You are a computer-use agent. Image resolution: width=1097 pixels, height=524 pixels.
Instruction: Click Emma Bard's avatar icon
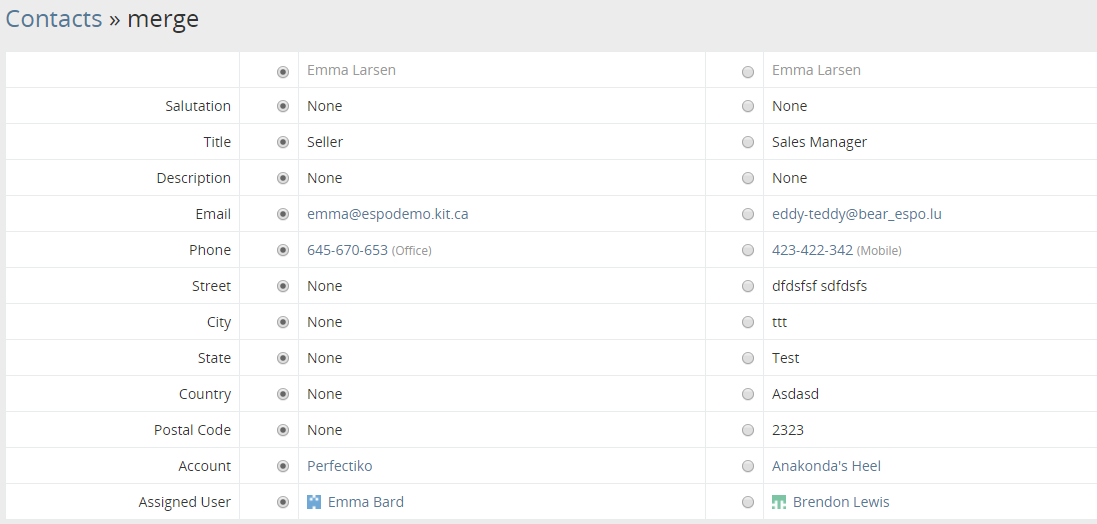(x=314, y=502)
